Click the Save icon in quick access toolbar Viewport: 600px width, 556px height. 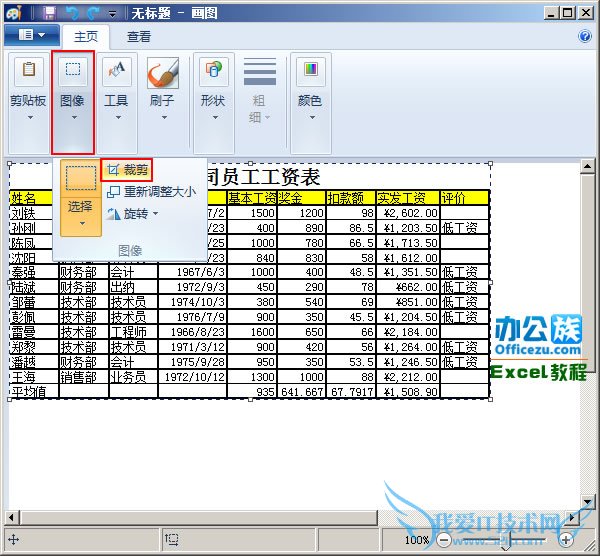50,13
